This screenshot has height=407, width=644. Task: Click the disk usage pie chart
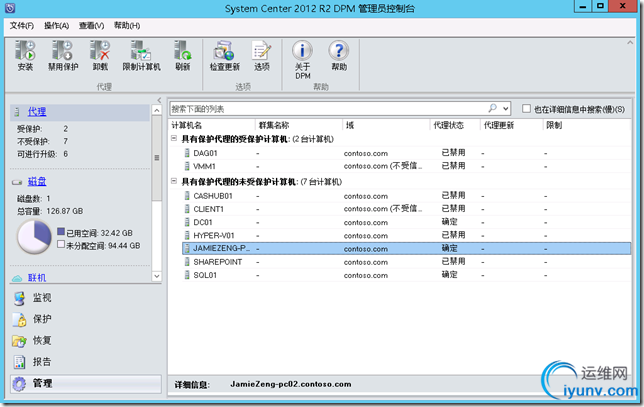point(34,237)
